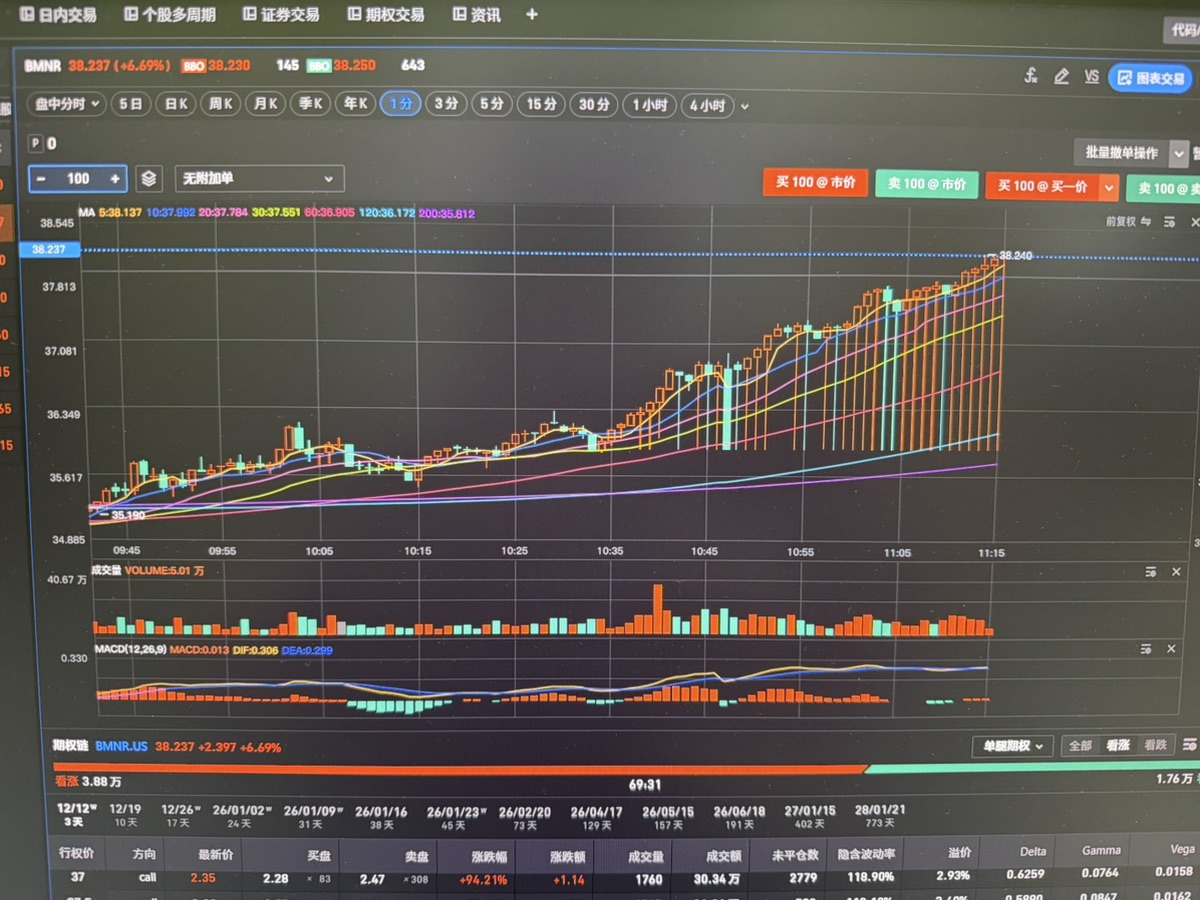Select the 30分 chart period
This screenshot has width=1200, height=900.
(594, 105)
